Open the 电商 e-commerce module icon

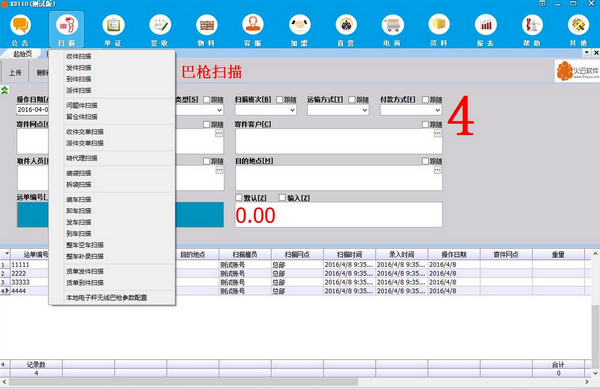[x=393, y=30]
